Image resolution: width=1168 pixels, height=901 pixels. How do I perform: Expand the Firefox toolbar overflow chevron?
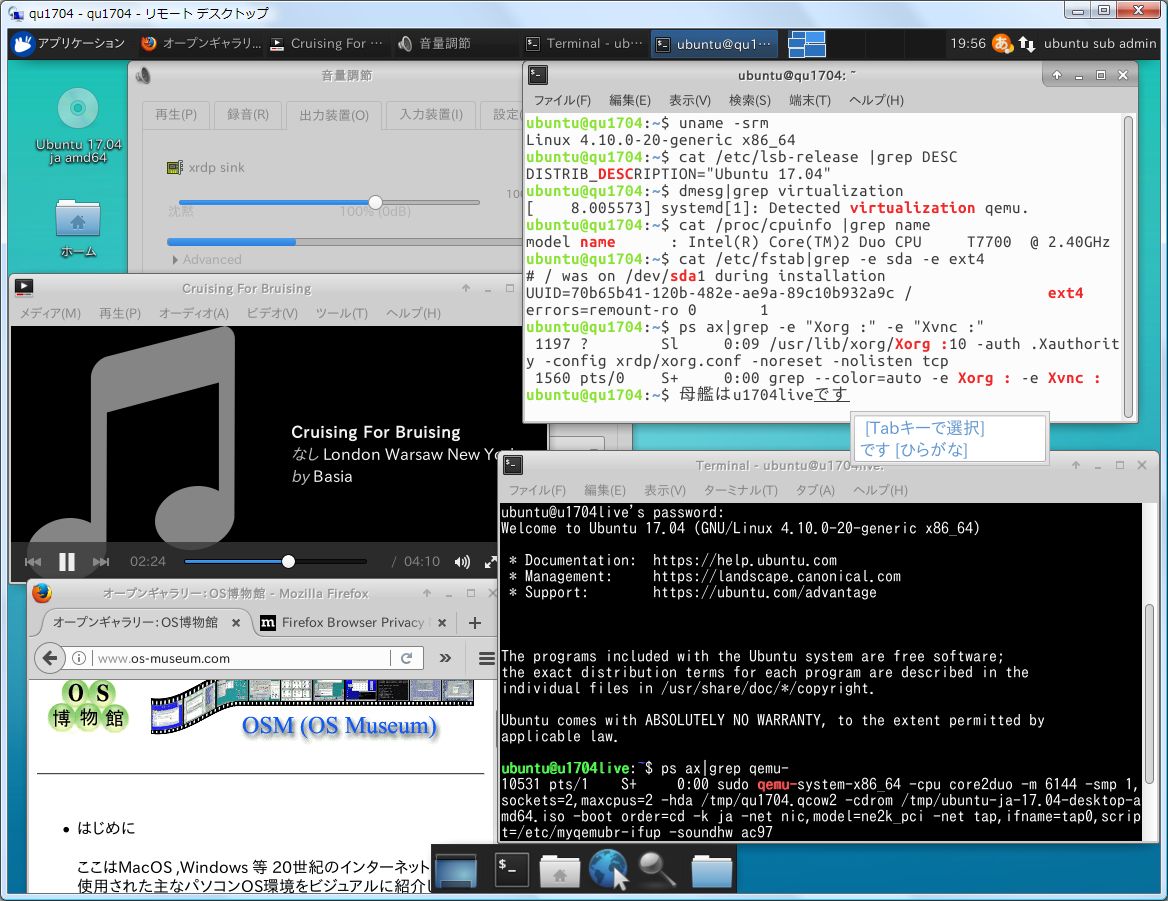point(445,658)
